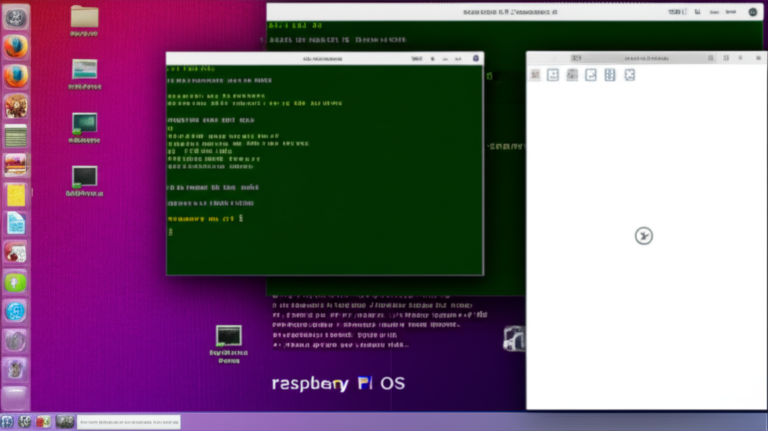The height and width of the screenshot is (431, 768).
Task: Click the film-strip columns toolbar icon in the white window
Action: tap(610, 75)
